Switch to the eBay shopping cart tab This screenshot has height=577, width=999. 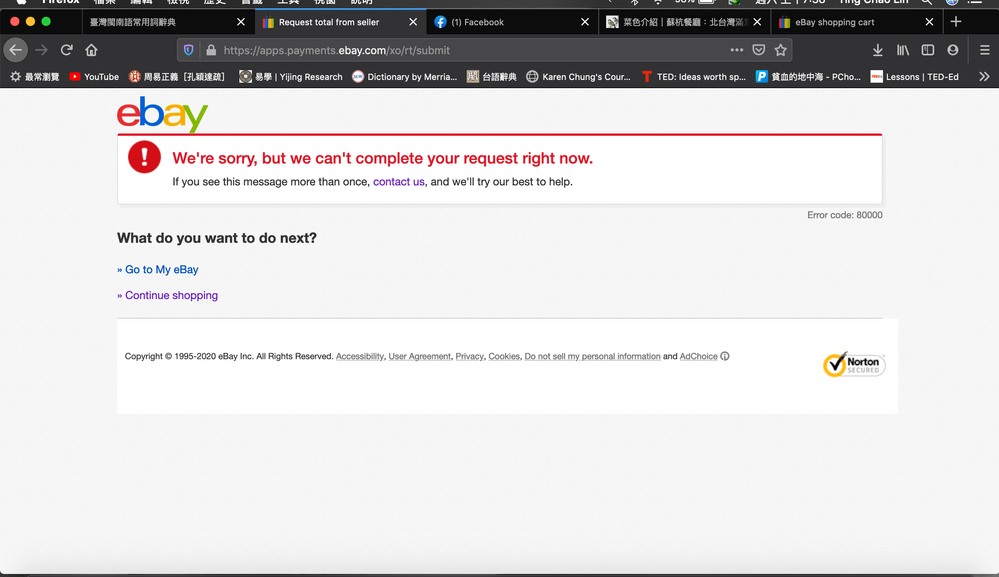point(856,22)
